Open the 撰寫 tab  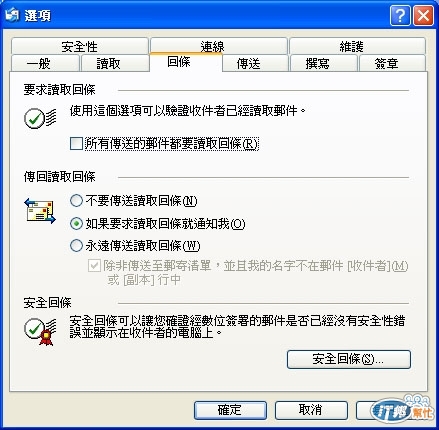(x=324, y=63)
